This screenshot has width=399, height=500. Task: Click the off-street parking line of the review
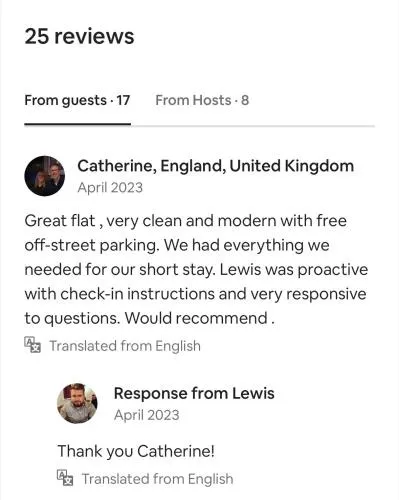(x=177, y=246)
